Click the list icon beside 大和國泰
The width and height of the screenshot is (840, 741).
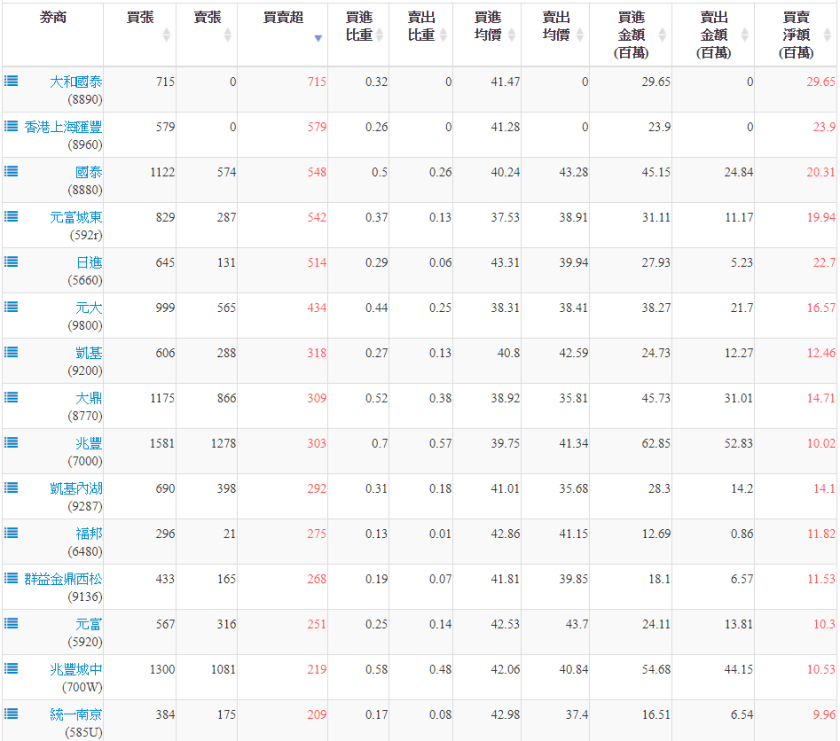coord(10,81)
